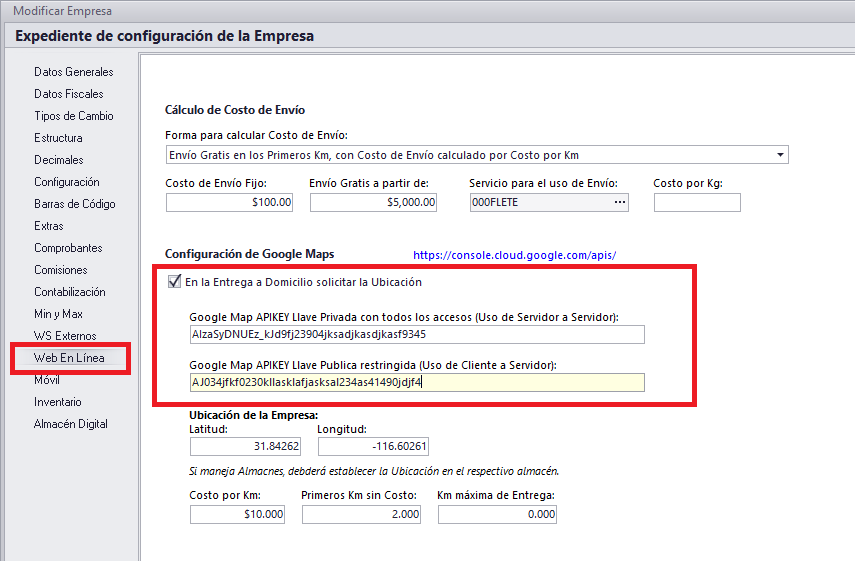The width and height of the screenshot is (855, 561).
Task: Edit the Longitud value field
Action: click(x=373, y=447)
